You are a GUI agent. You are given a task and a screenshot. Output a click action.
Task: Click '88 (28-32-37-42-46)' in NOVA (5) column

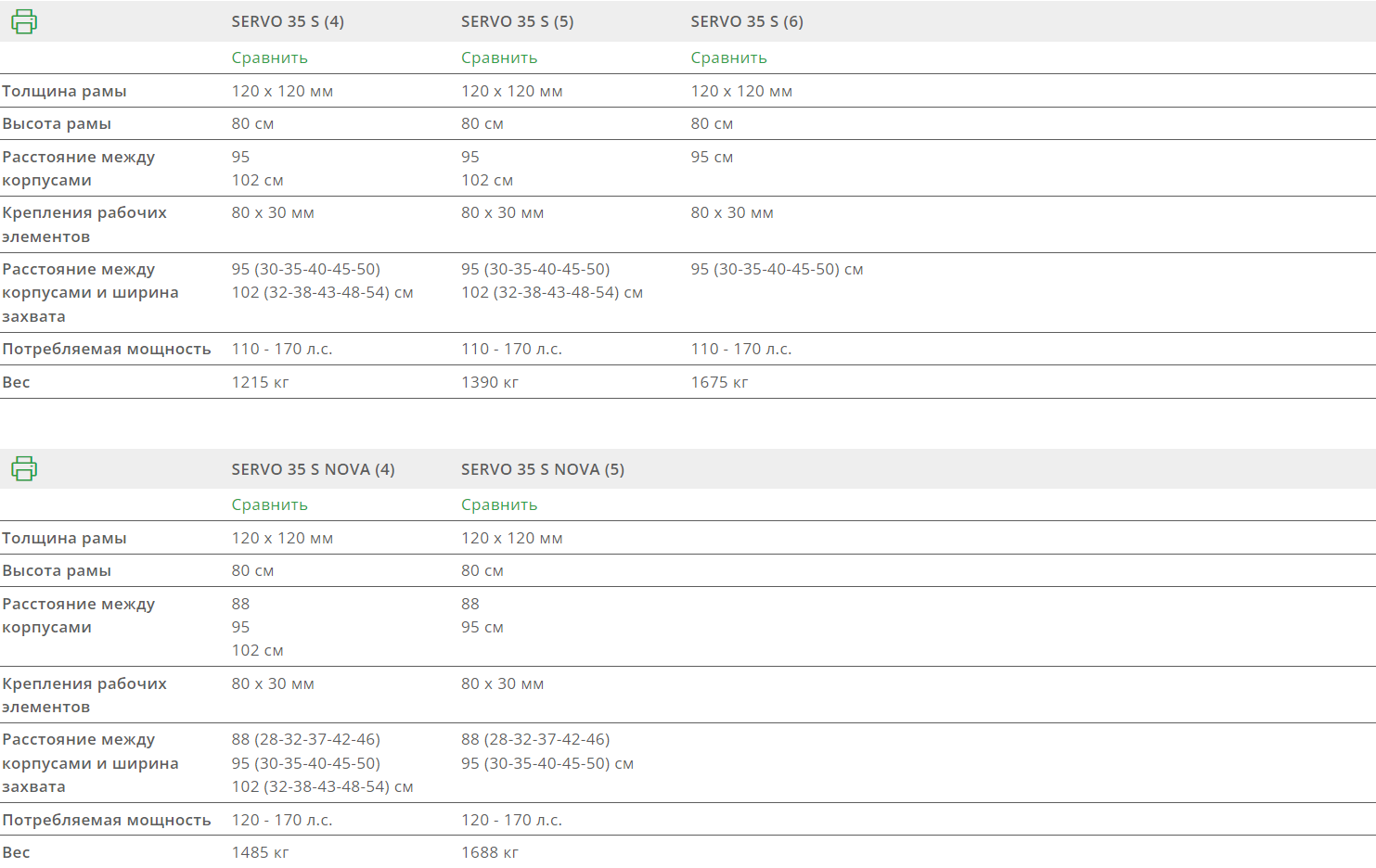pyautogui.click(x=535, y=739)
